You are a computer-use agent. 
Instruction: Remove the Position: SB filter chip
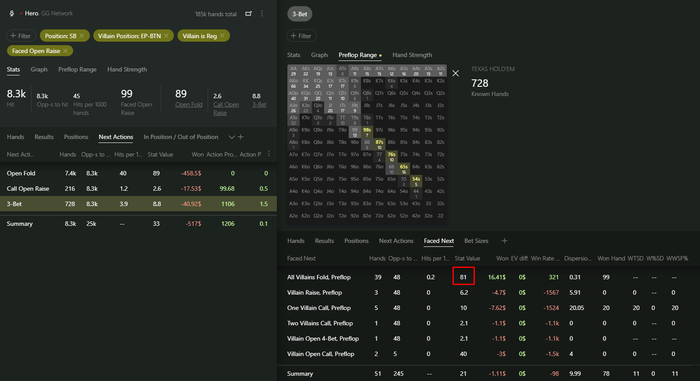click(x=82, y=36)
